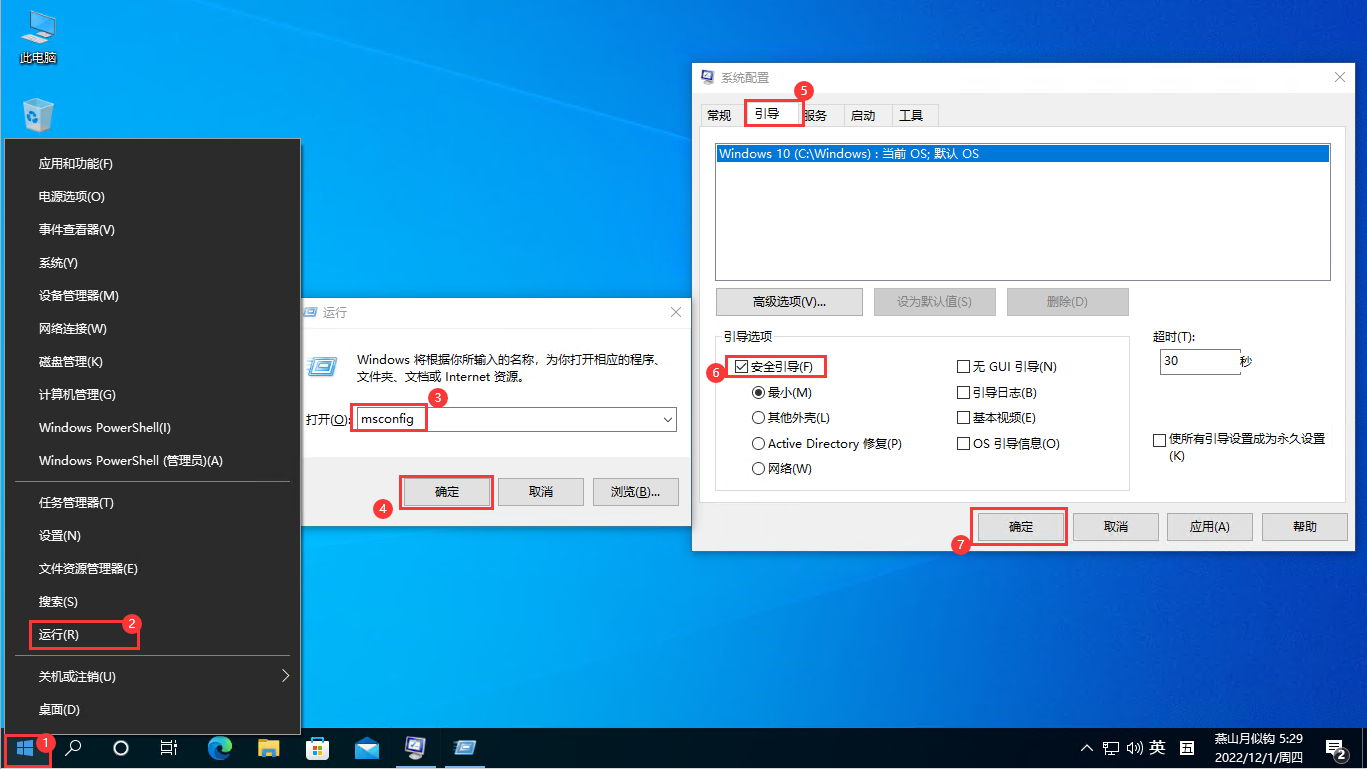Expand the 打开 combo box dropdown arrow
1367x769 pixels.
[x=667, y=420]
